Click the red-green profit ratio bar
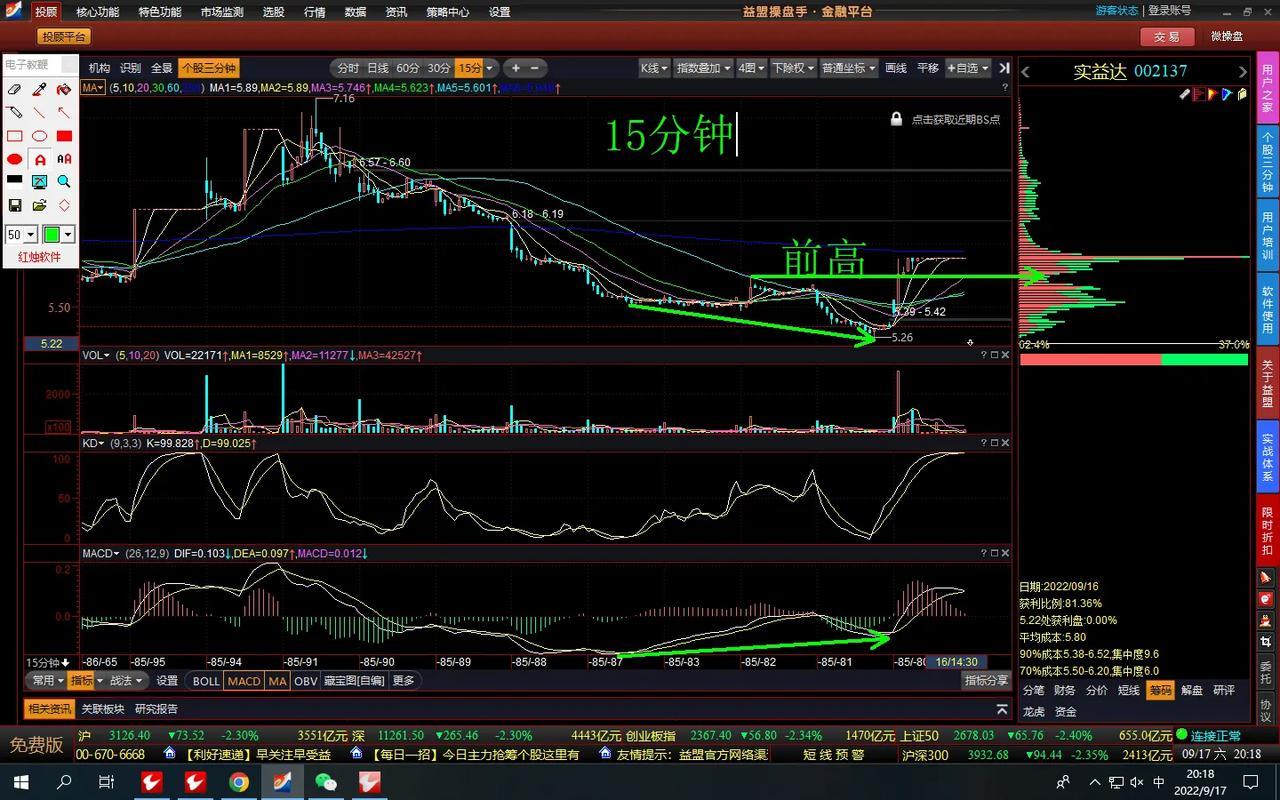 pos(1134,359)
